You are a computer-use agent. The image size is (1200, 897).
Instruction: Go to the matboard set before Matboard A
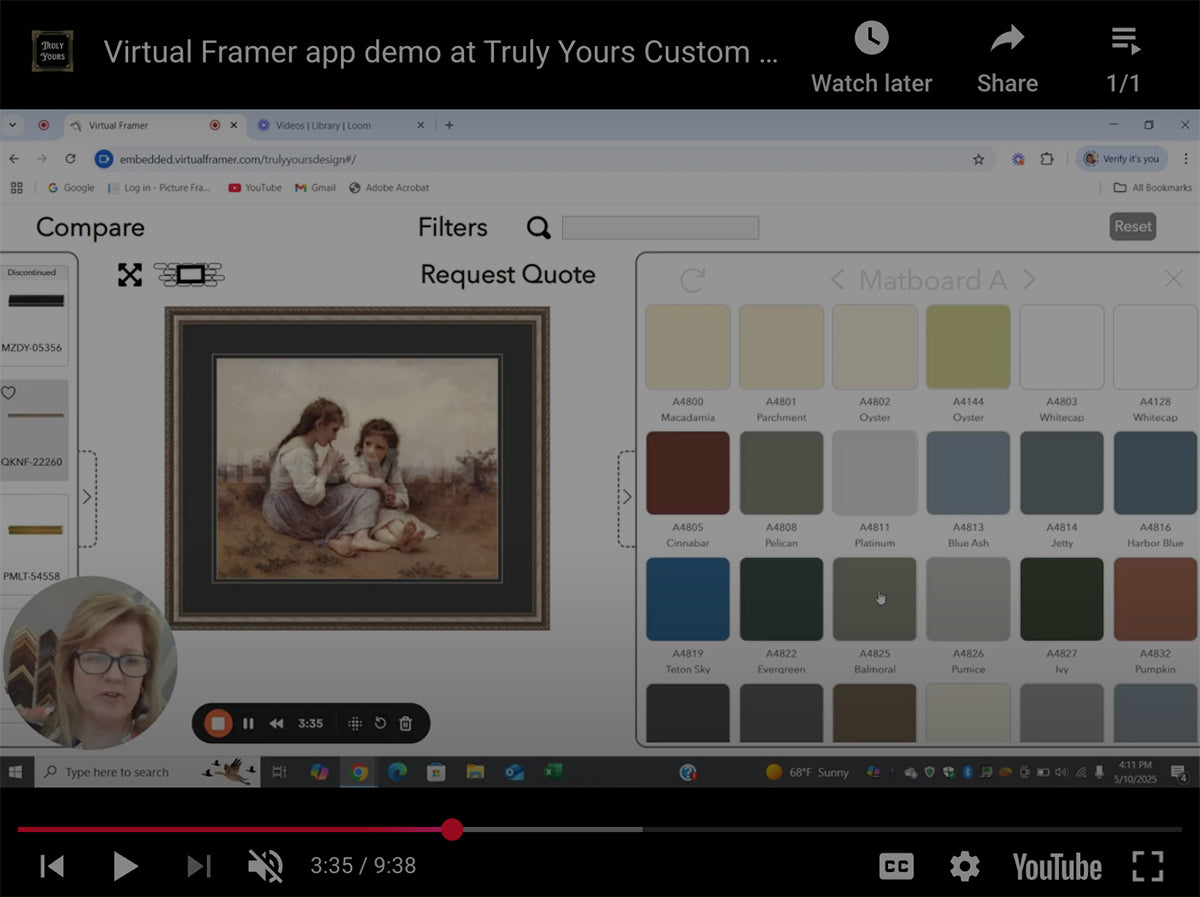[837, 280]
